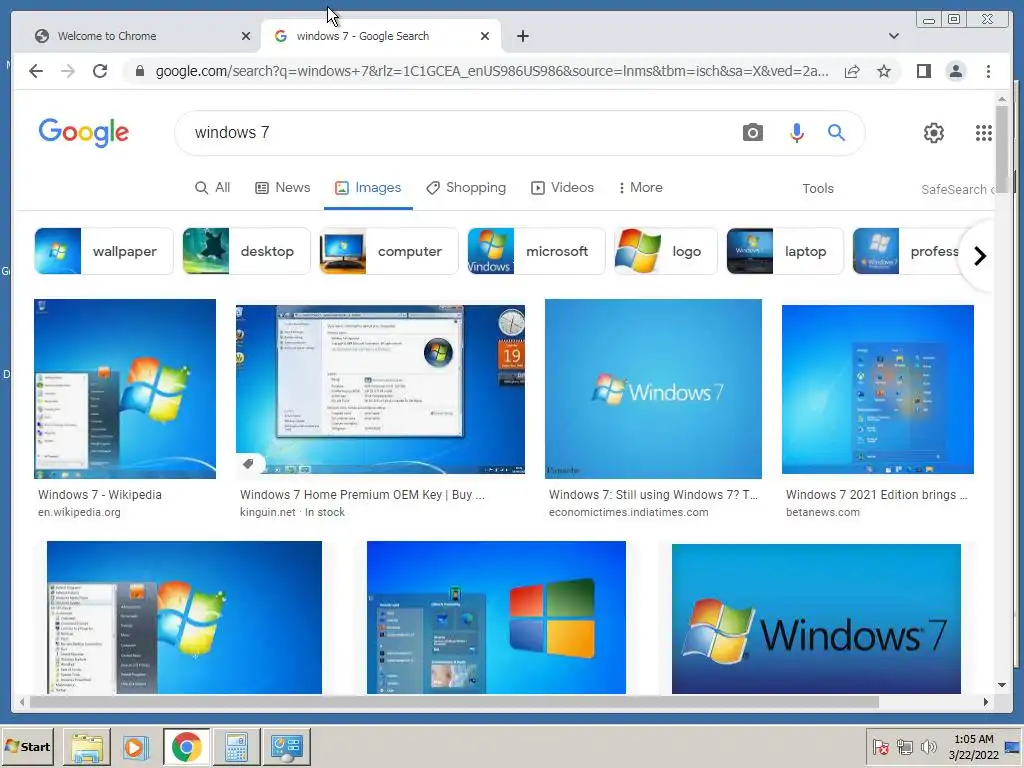Reload the current page

coord(100,71)
